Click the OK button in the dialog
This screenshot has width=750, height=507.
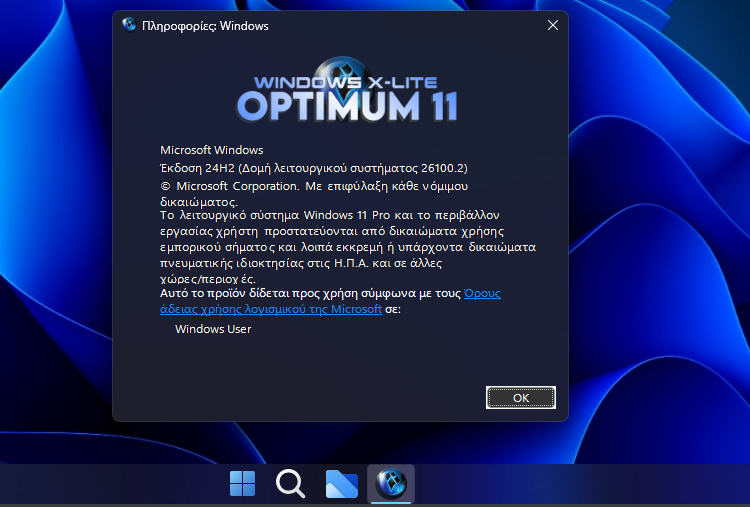(520, 397)
